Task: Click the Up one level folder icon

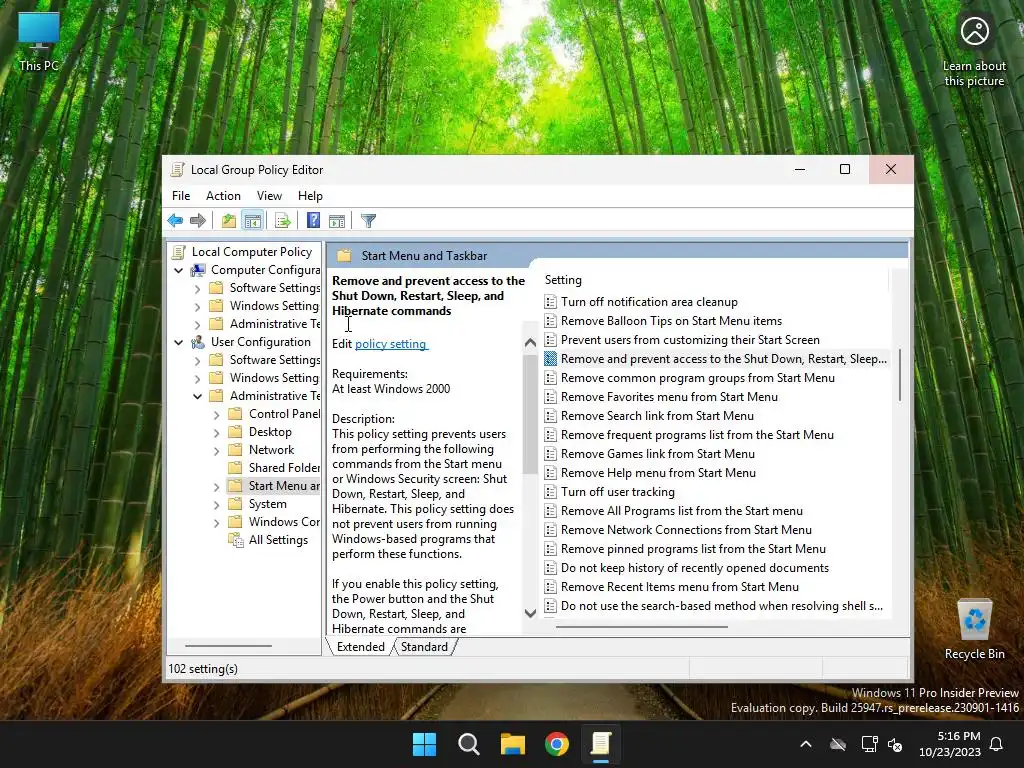Action: click(229, 221)
